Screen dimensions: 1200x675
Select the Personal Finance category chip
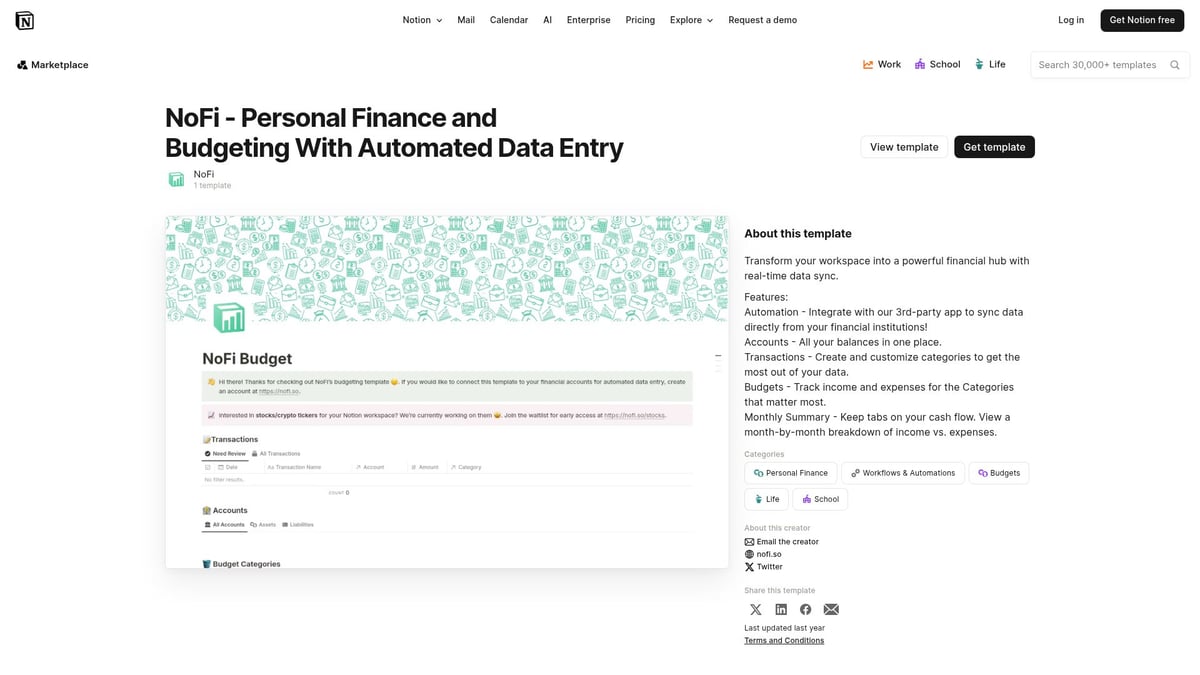791,472
